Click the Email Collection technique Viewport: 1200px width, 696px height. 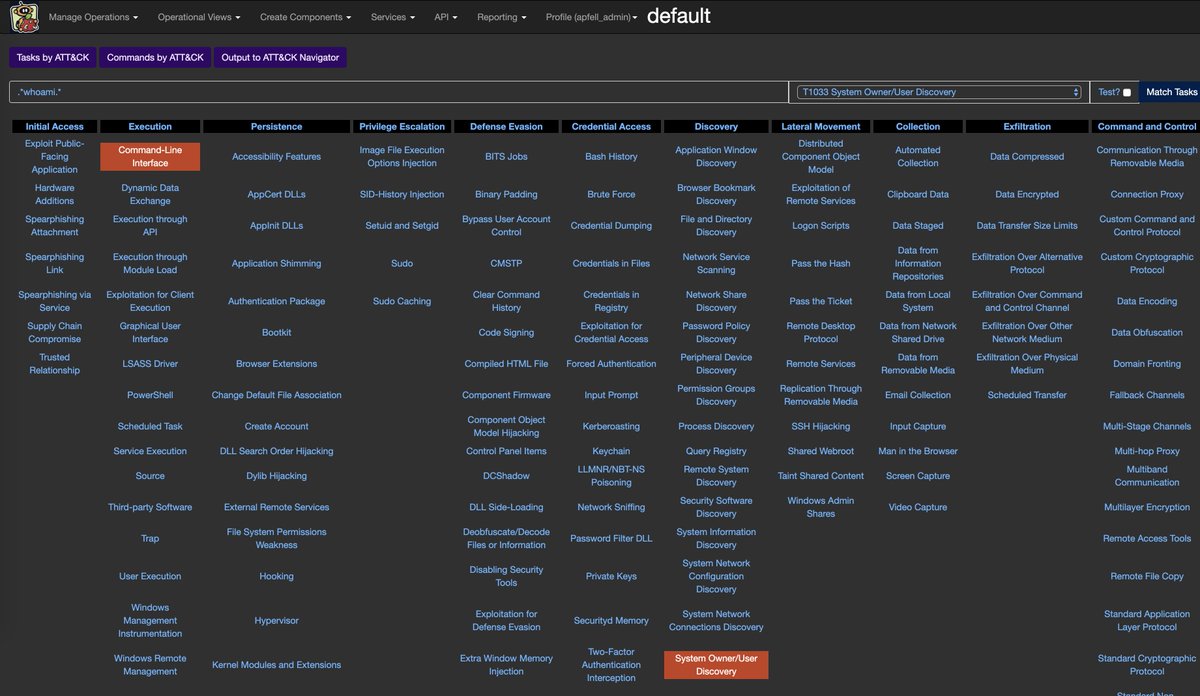tap(918, 395)
